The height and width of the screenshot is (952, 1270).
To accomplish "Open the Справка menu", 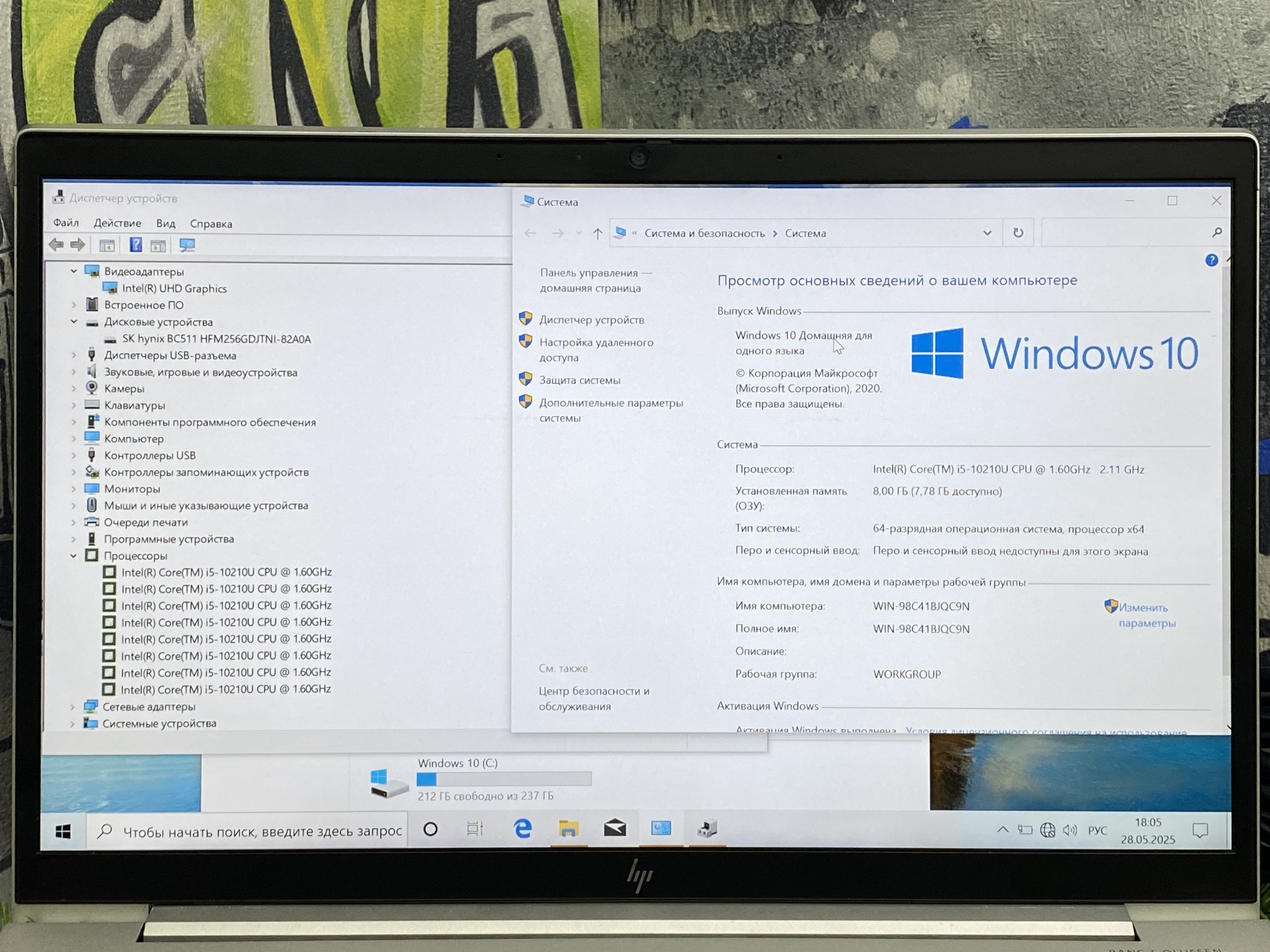I will [x=211, y=224].
